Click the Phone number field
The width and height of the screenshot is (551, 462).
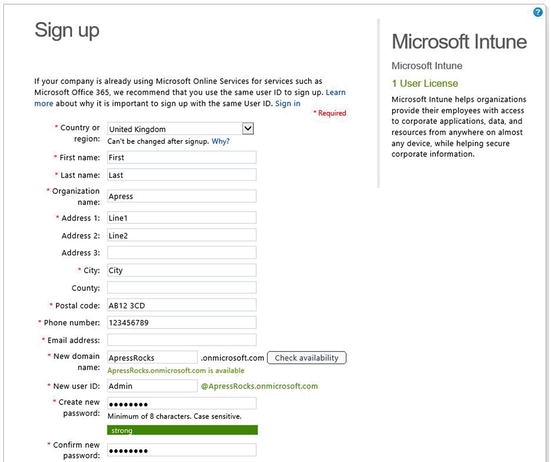tap(182, 322)
